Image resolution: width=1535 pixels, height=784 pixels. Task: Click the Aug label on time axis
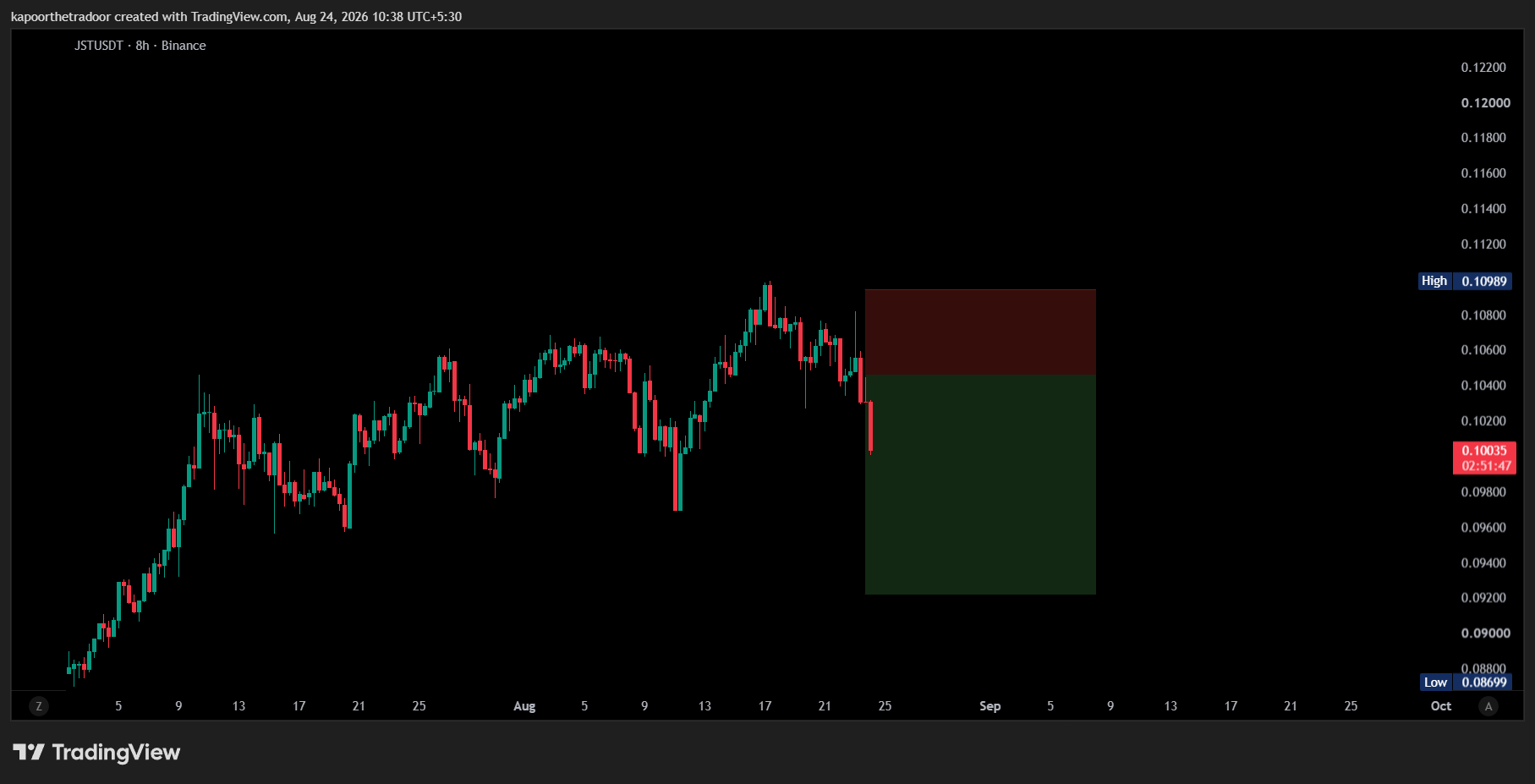click(x=524, y=706)
